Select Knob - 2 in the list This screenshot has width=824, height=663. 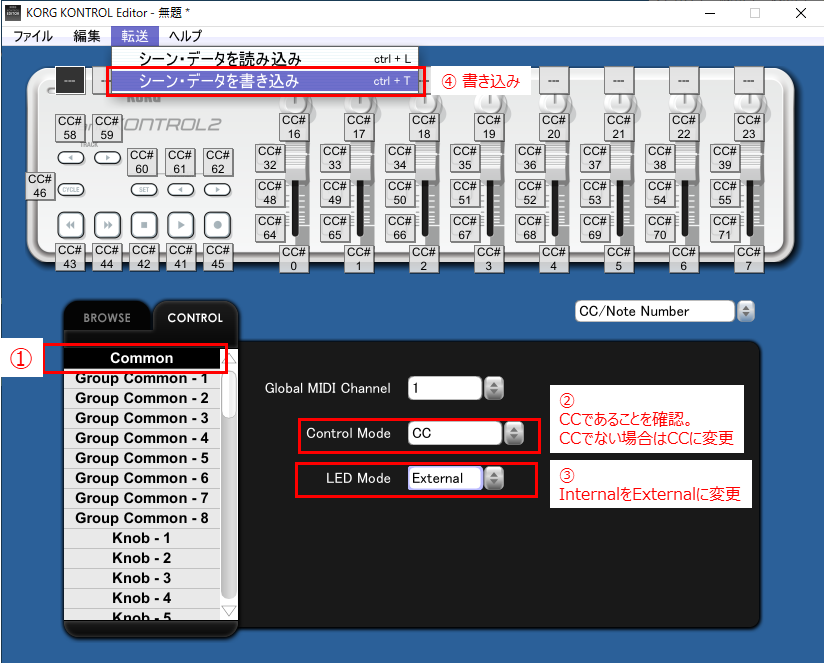click(141, 558)
